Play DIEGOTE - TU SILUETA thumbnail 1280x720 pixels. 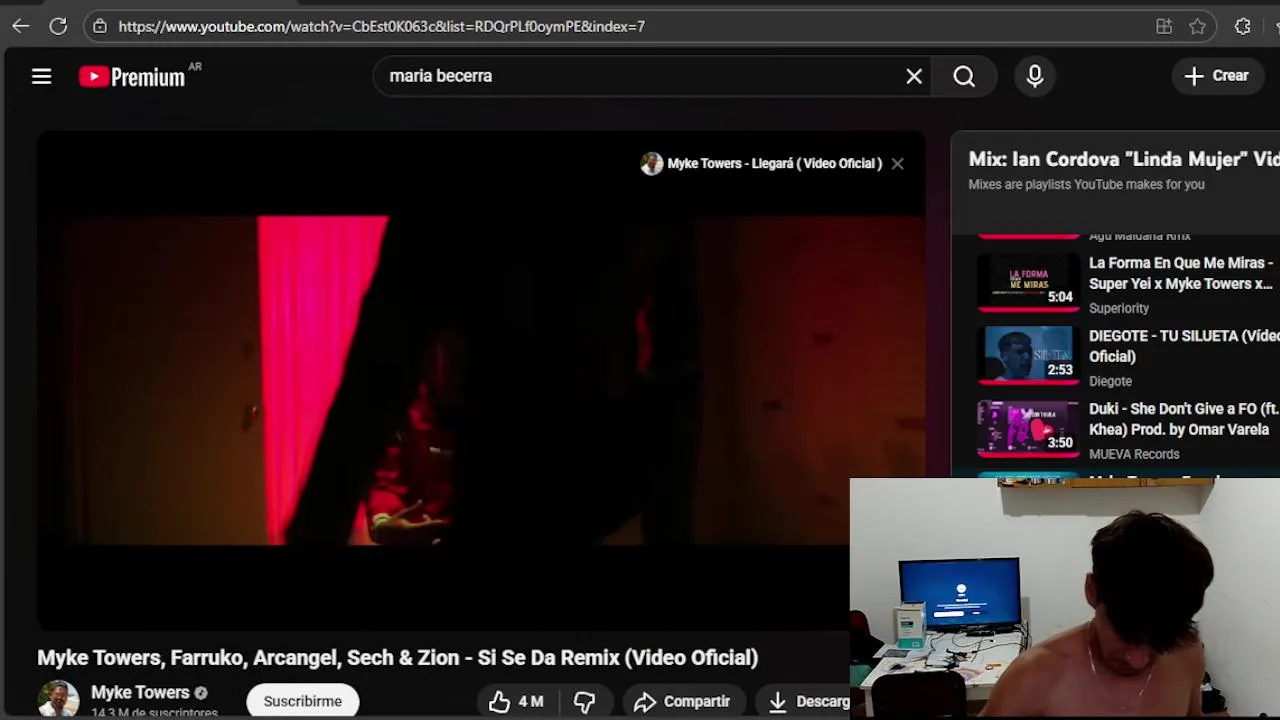pyautogui.click(x=1028, y=355)
